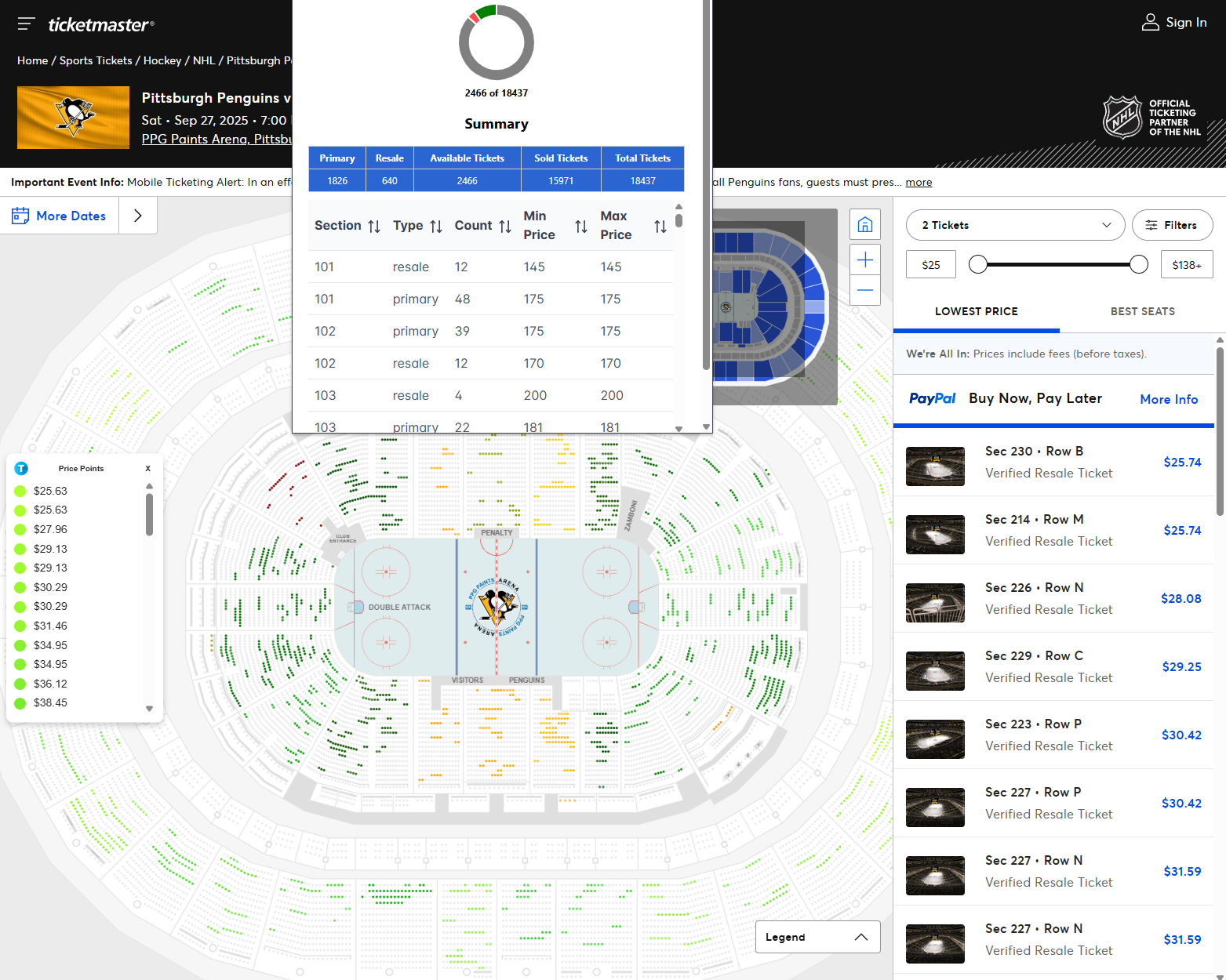Open the 2 Tickets quantity dropdown
1226x980 pixels.
click(x=1016, y=225)
